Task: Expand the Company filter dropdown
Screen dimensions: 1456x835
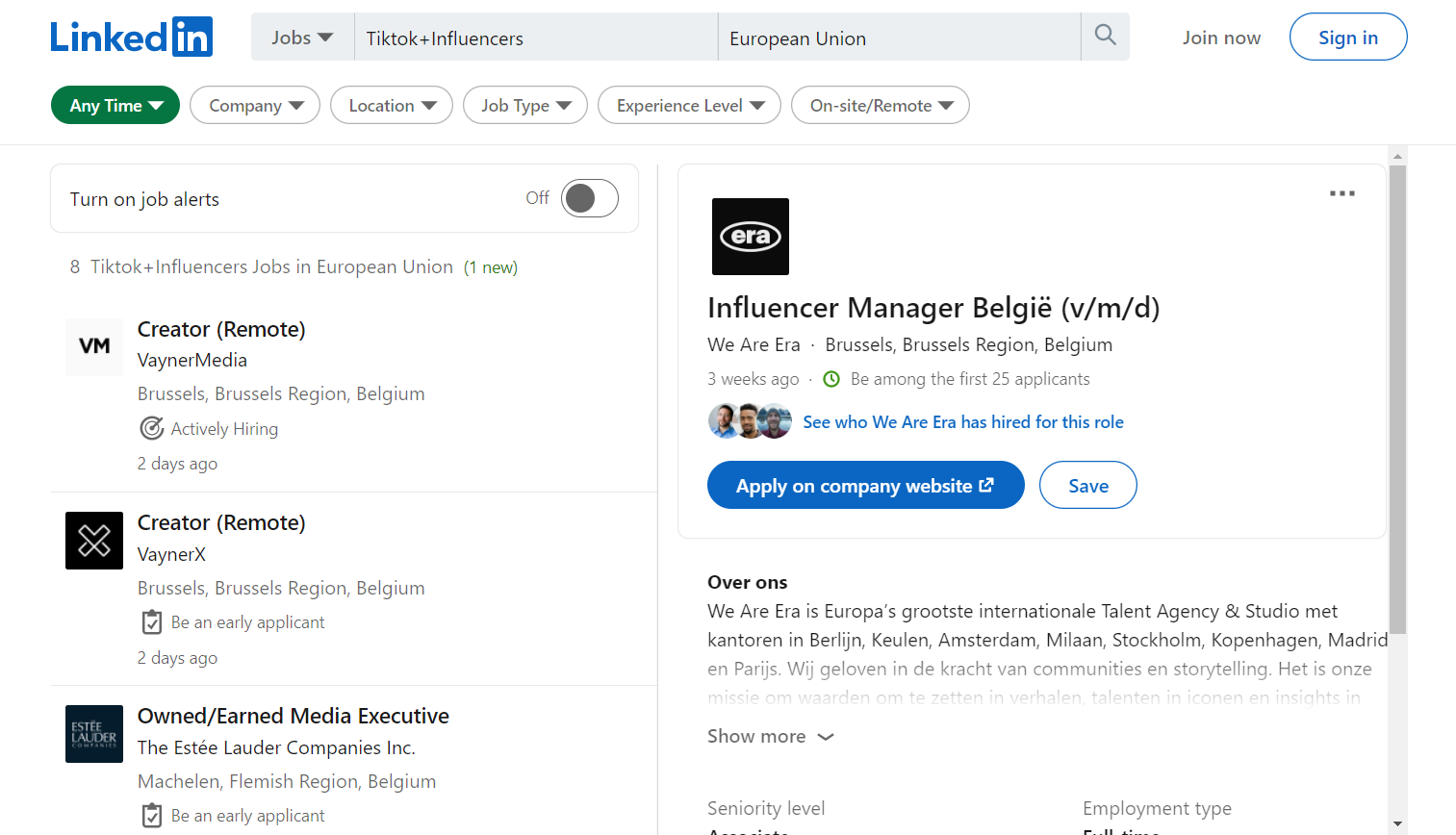Action: (x=255, y=105)
